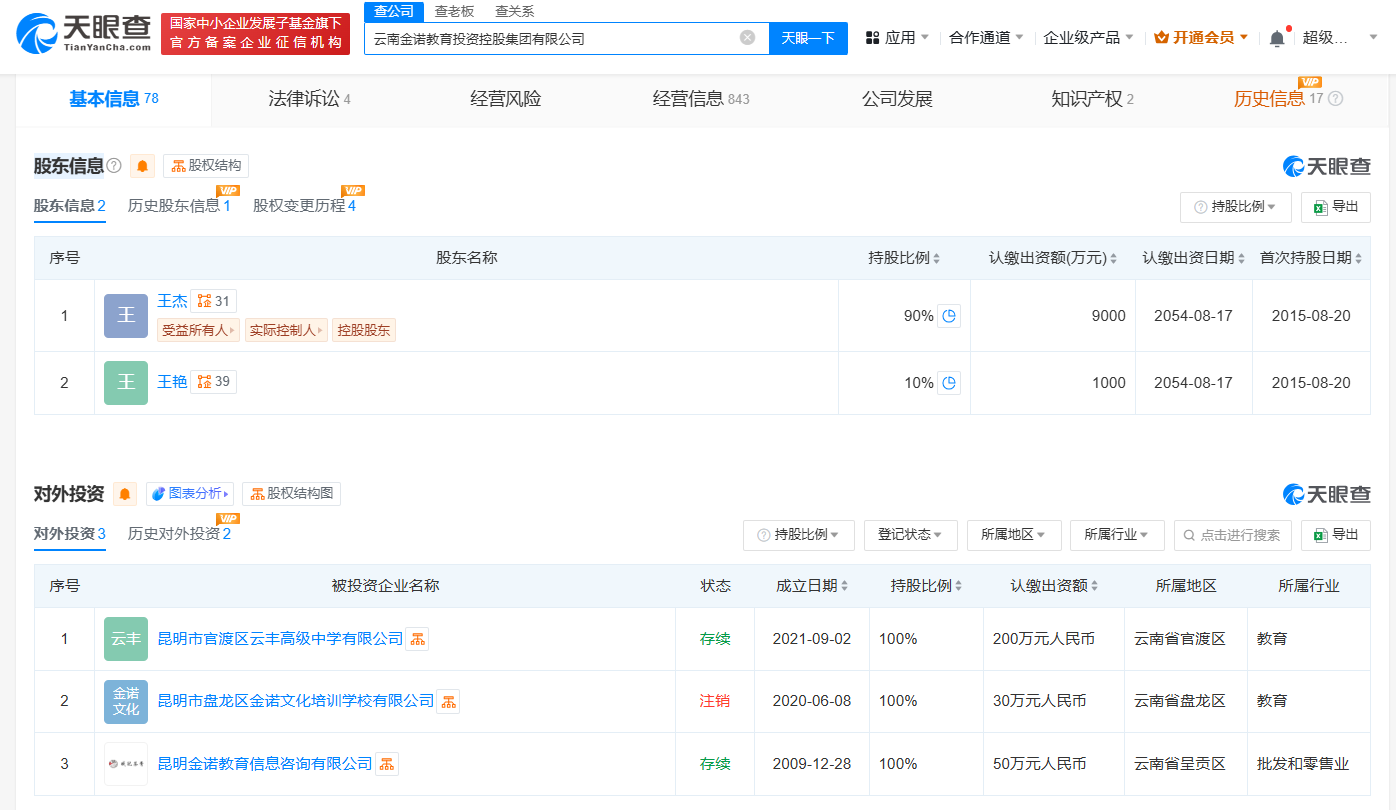1396x810 pixels.
Task: Click the 点击进行搜索 investment search field
Action: (x=1232, y=535)
